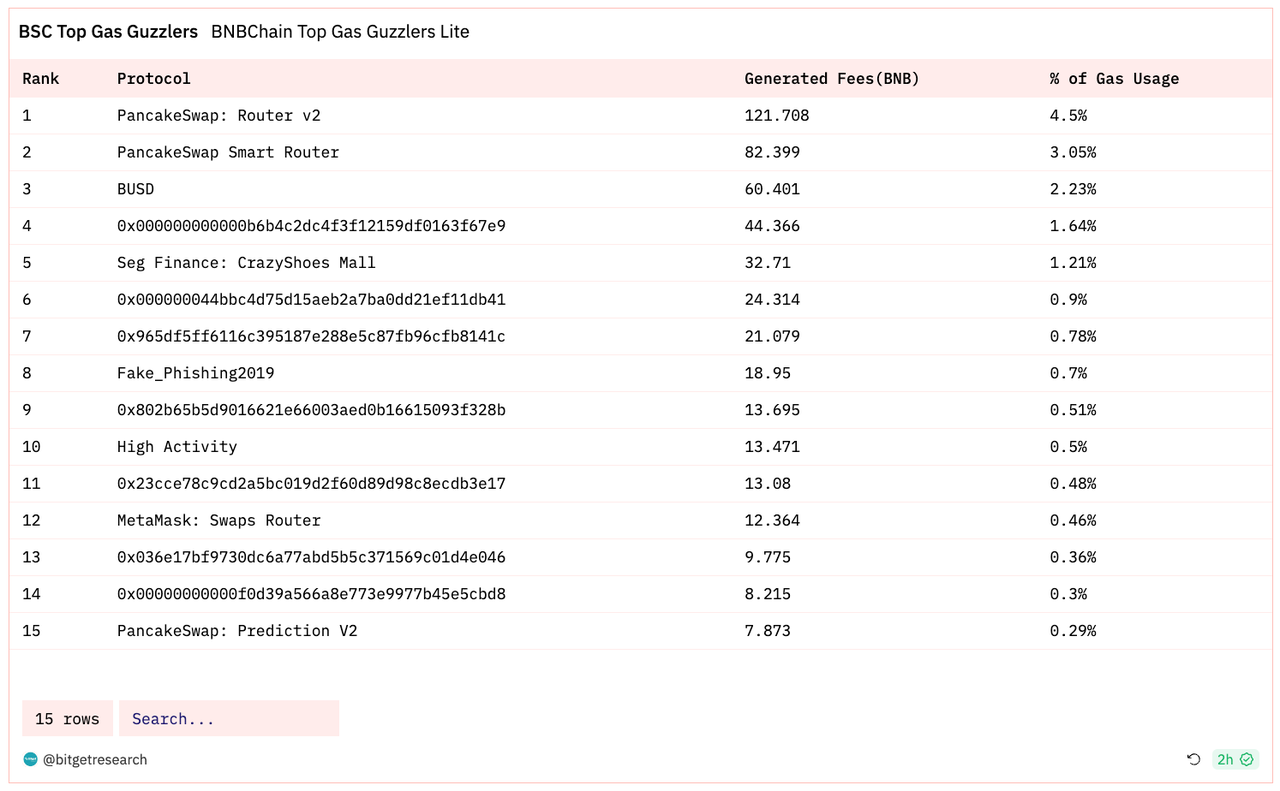1280x791 pixels.
Task: Click the refresh icon next to 2h
Action: pos(1193,759)
